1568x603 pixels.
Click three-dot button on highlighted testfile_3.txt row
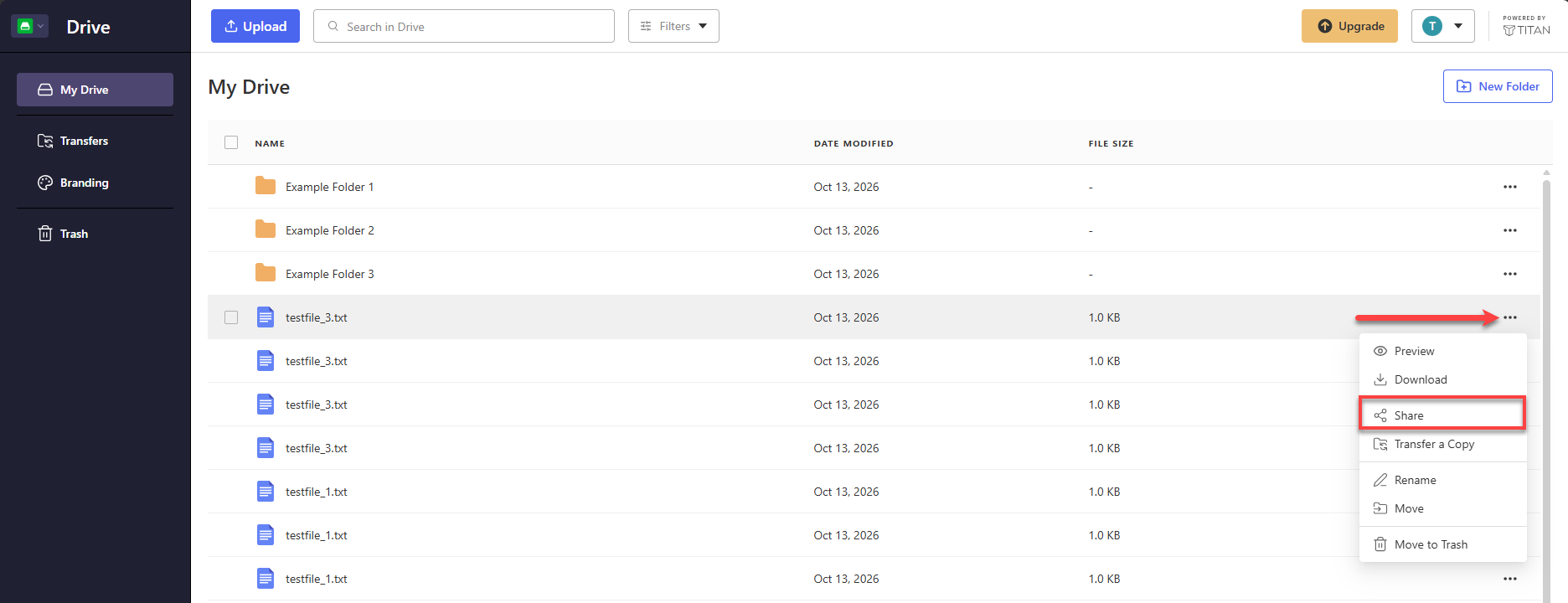[x=1510, y=317]
